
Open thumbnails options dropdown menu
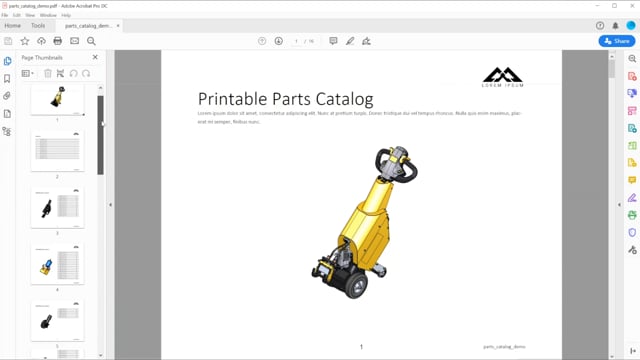point(27,73)
